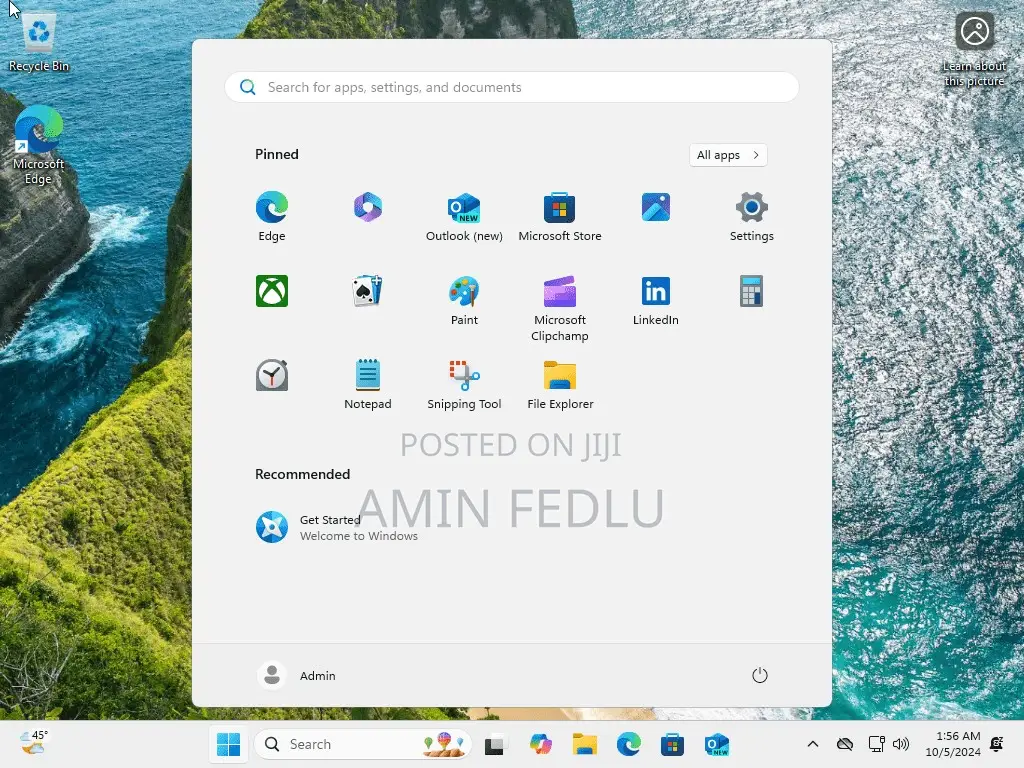Open Settings from the Start menu
Image resolution: width=1024 pixels, height=768 pixels.
tap(751, 206)
